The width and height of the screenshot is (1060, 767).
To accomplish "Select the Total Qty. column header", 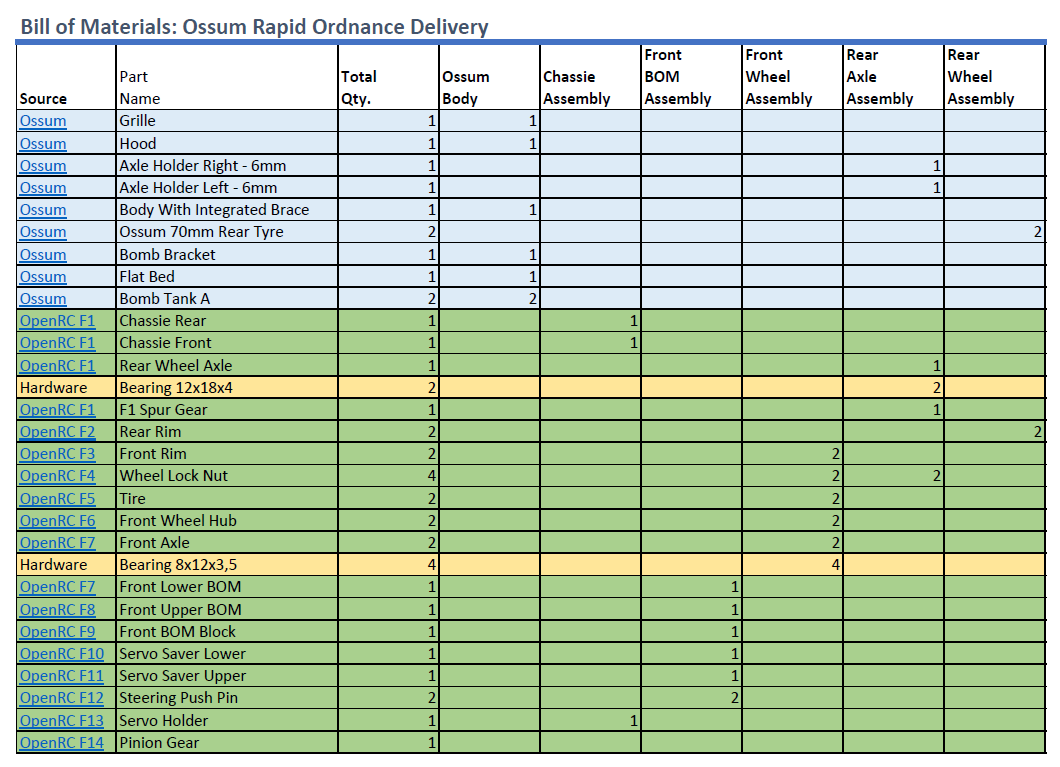I will [x=388, y=77].
